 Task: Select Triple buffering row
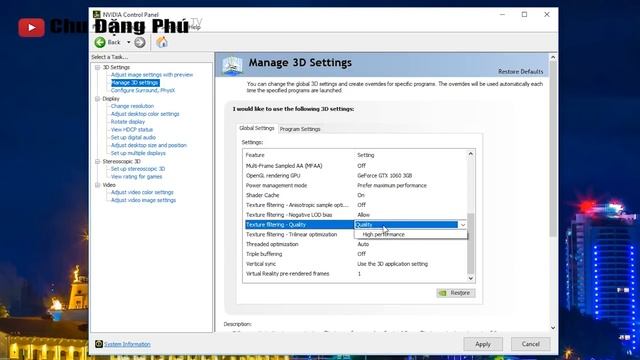[x=355, y=254]
